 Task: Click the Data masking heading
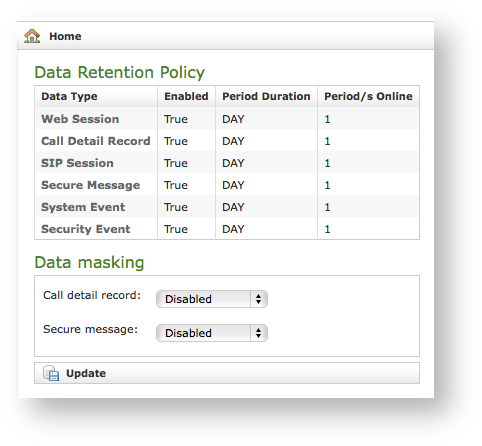click(x=89, y=262)
